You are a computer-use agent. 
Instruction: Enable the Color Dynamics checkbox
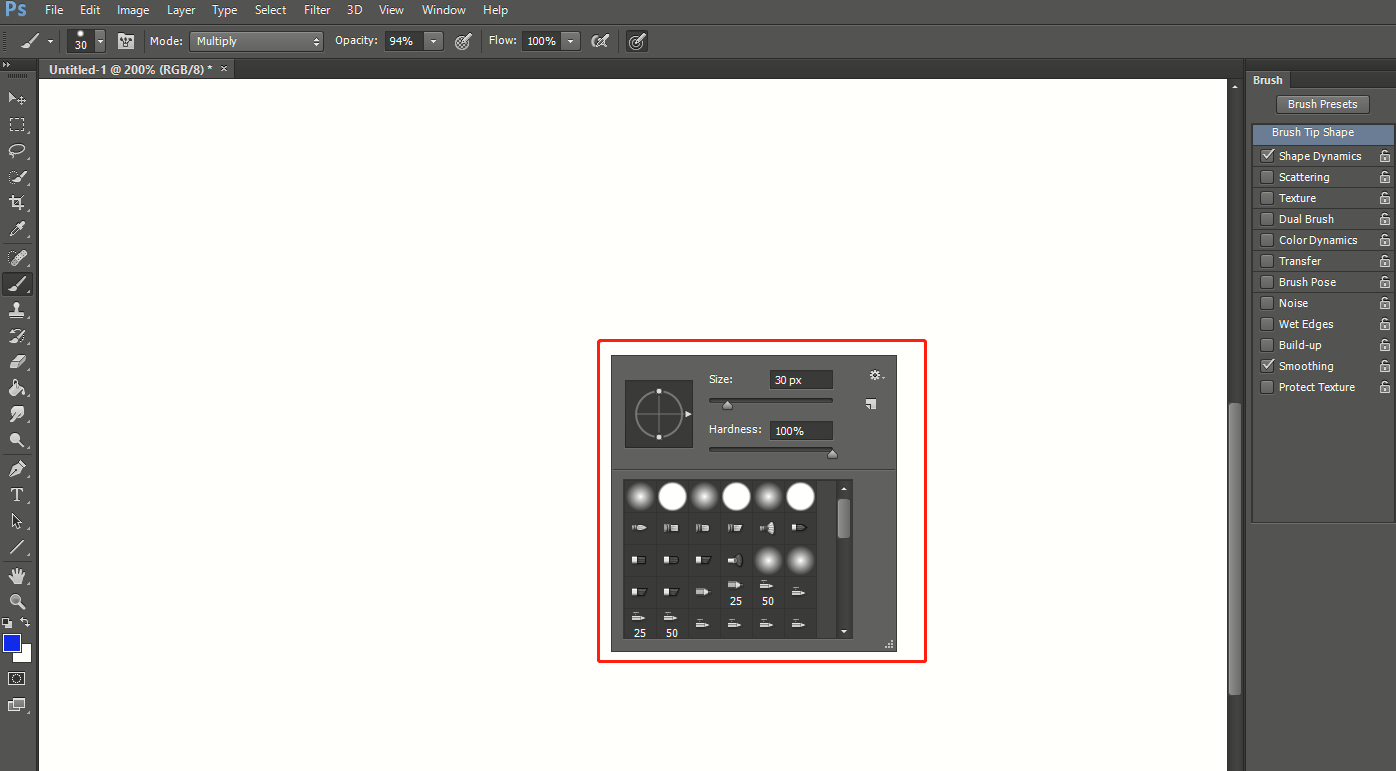1267,240
